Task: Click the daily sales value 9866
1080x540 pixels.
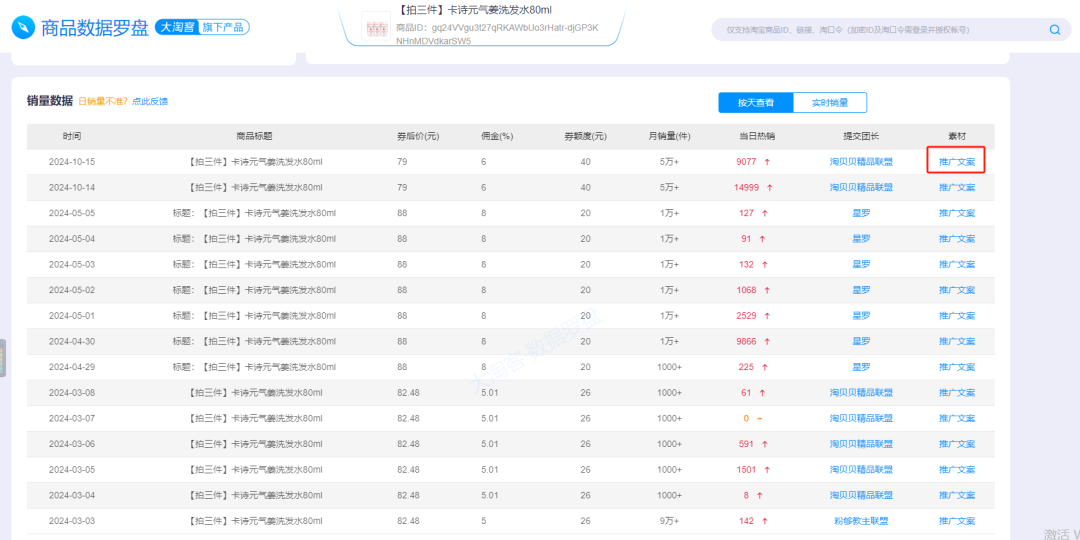Action: pyautogui.click(x=747, y=341)
